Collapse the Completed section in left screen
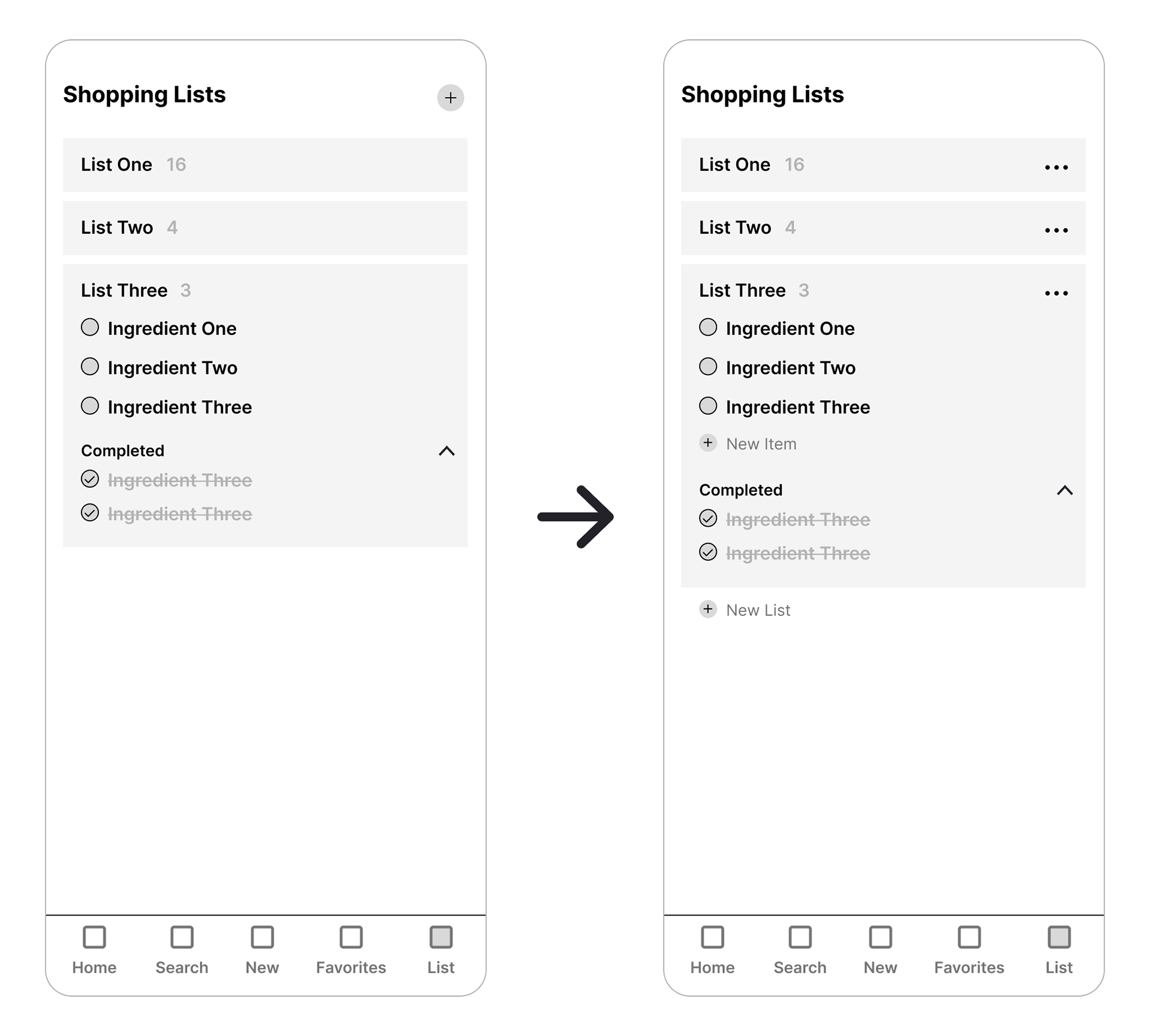The width and height of the screenshot is (1151, 1036). [447, 451]
